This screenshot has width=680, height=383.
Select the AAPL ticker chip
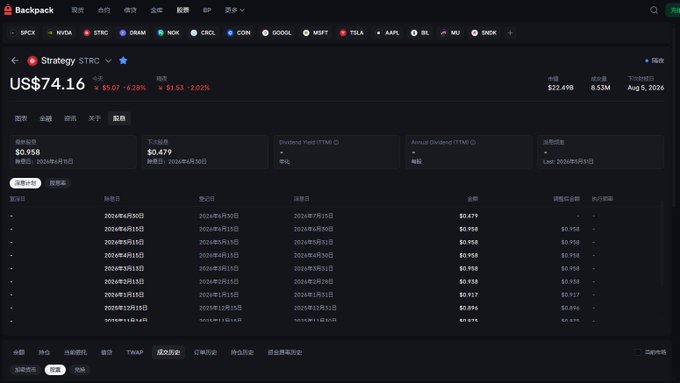(x=388, y=33)
